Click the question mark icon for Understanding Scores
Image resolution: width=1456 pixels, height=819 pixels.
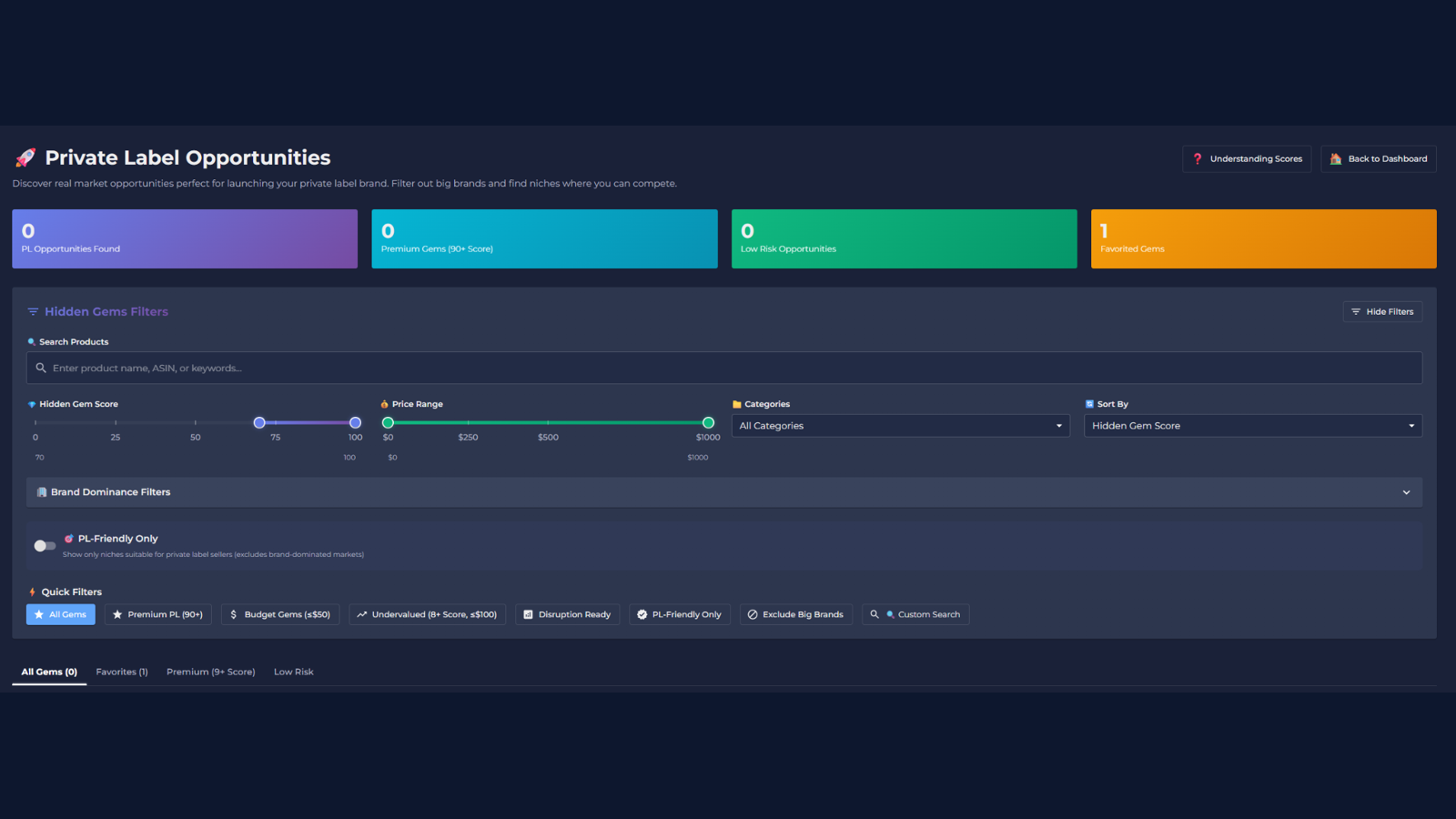pos(1198,159)
